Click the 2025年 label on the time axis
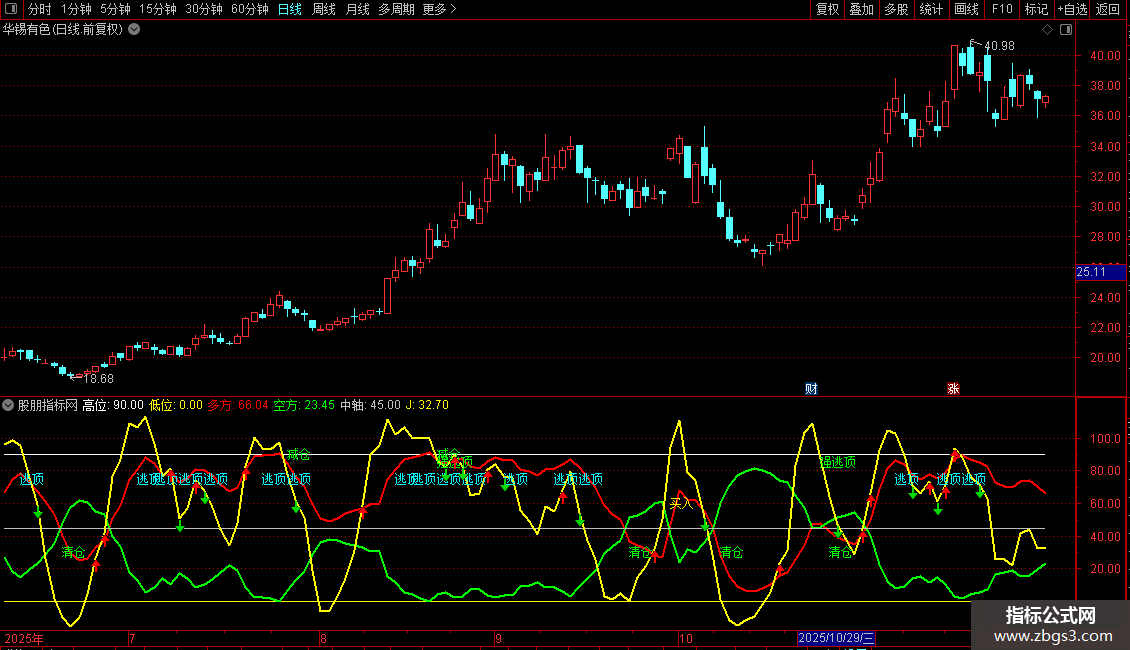The width and height of the screenshot is (1130, 650). [24, 638]
